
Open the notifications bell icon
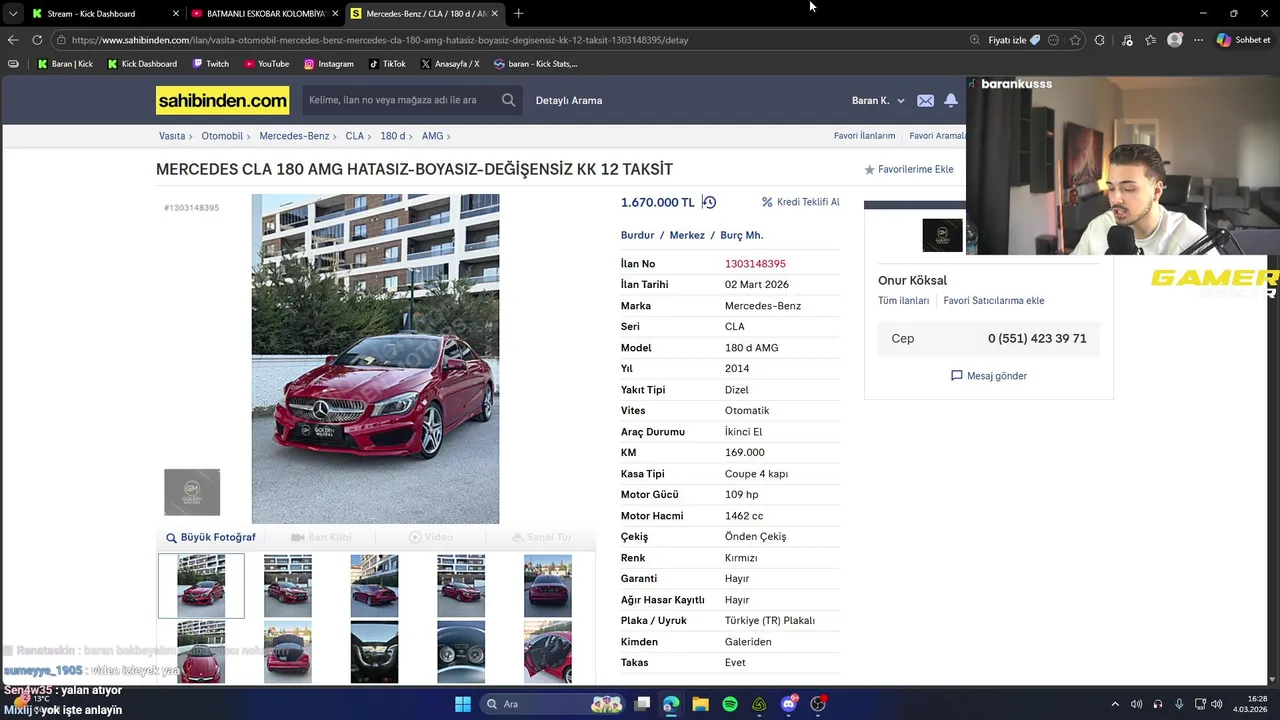click(x=951, y=100)
